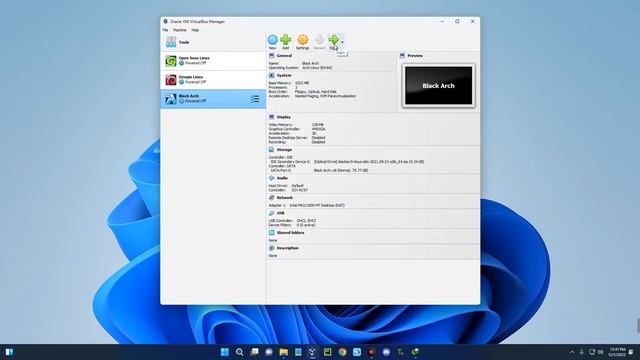The height and width of the screenshot is (360, 640).
Task: Open the Storage settings link
Action: [x=284, y=150]
